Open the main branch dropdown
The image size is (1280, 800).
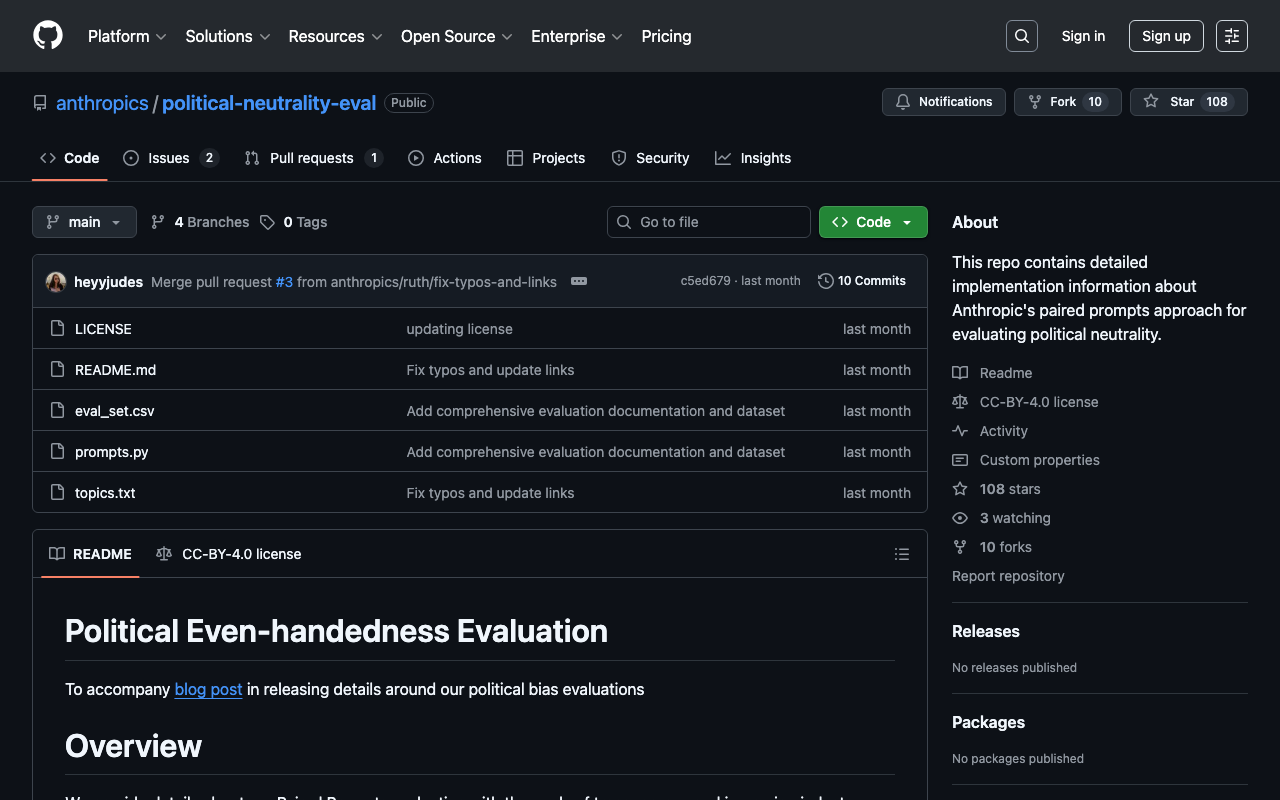pyautogui.click(x=84, y=222)
